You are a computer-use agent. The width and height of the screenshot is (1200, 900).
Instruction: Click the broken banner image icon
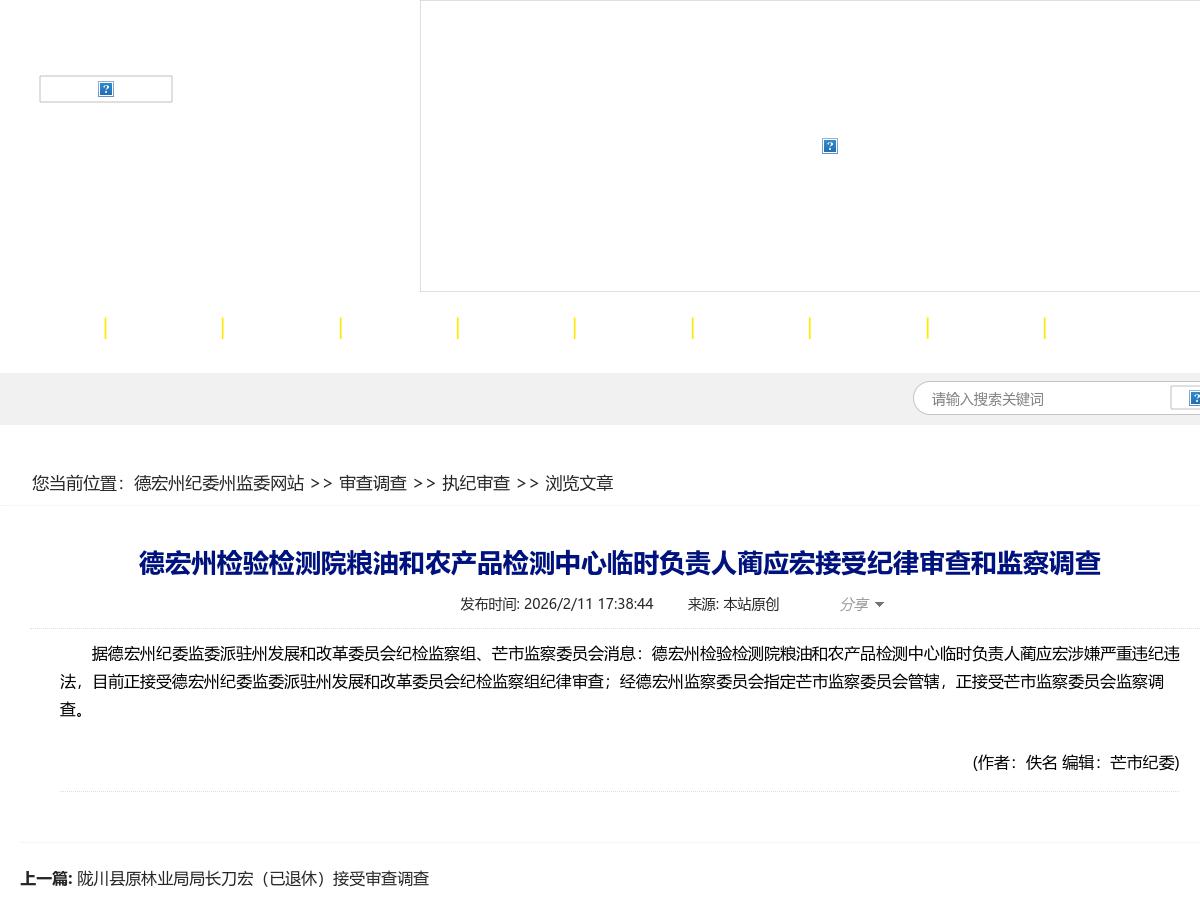830,146
